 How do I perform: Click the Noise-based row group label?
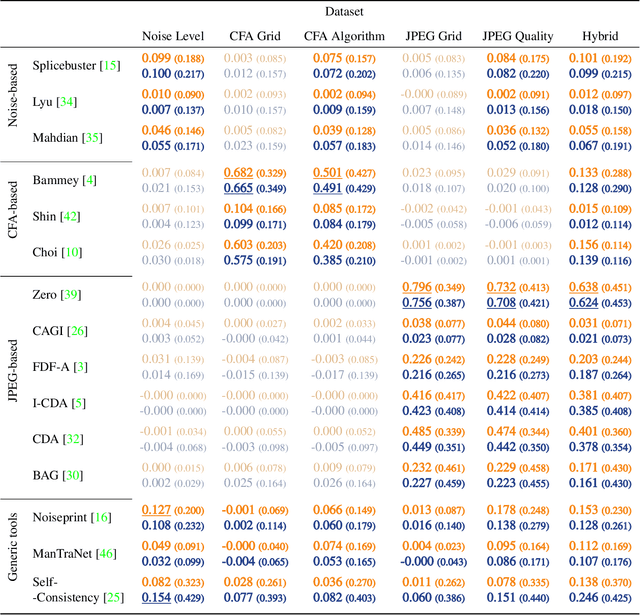click(x=13, y=95)
